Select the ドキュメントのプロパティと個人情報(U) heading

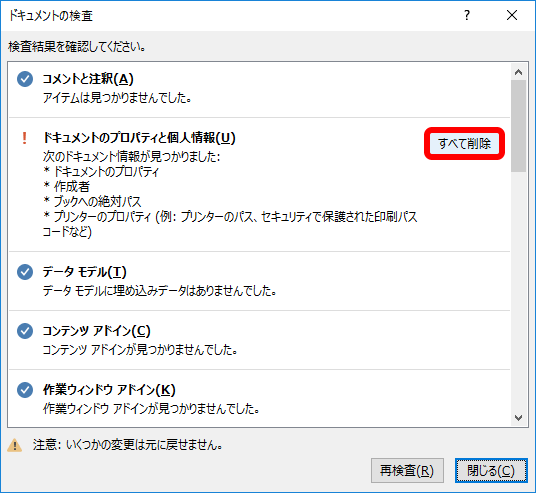tap(139, 138)
